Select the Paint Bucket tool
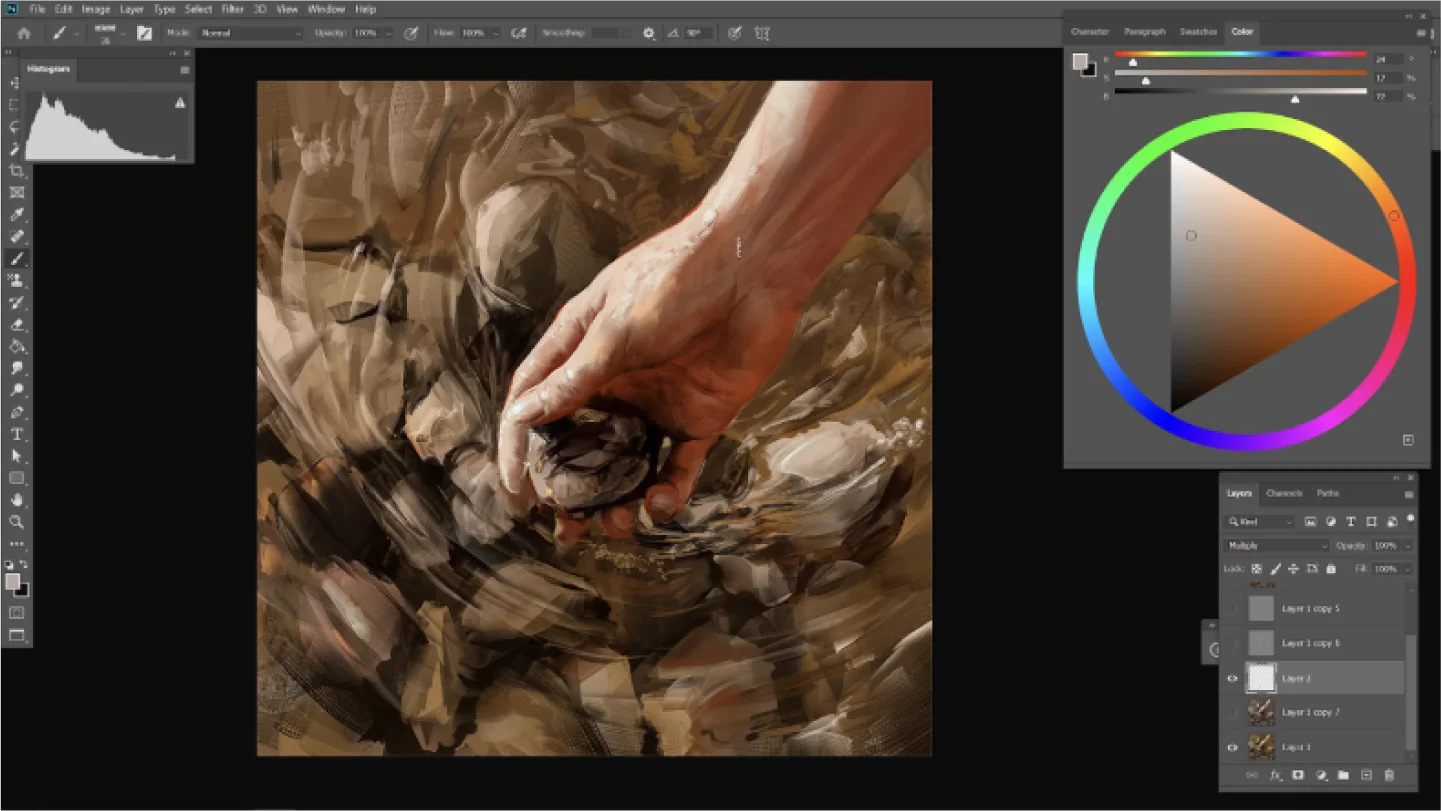The width and height of the screenshot is (1441, 811). pos(16,347)
